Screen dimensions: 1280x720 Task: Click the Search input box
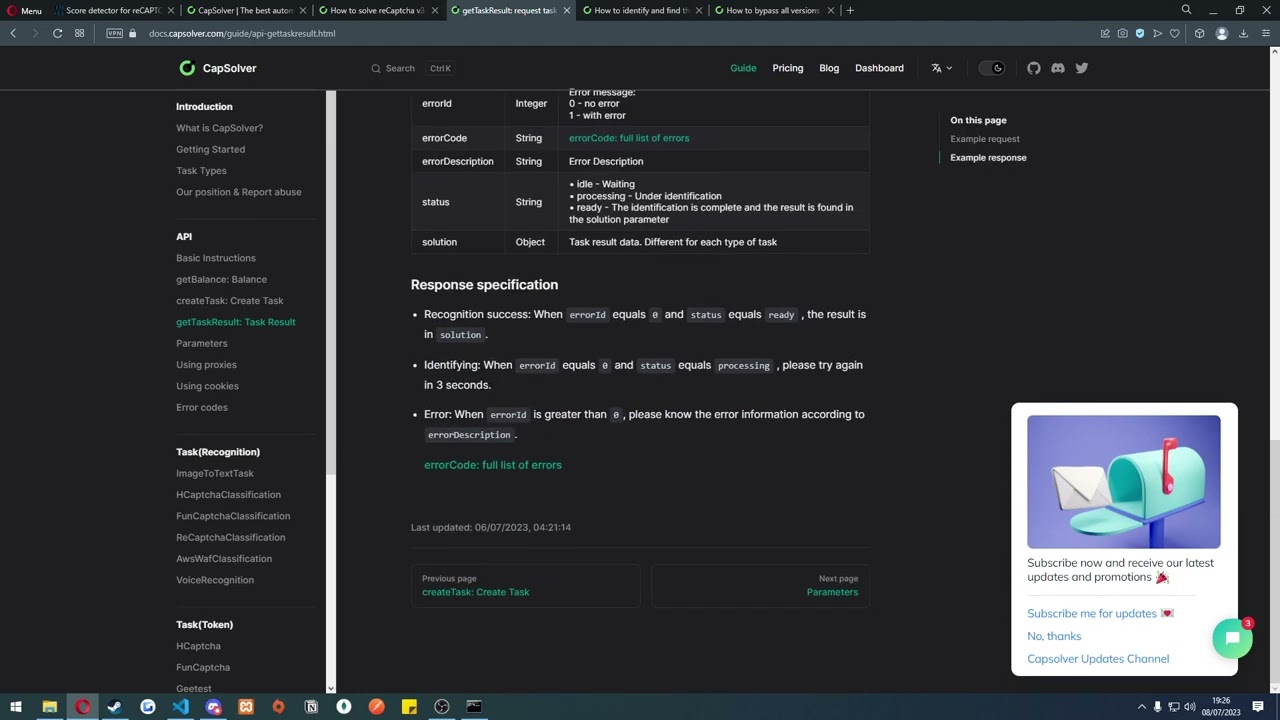click(412, 68)
